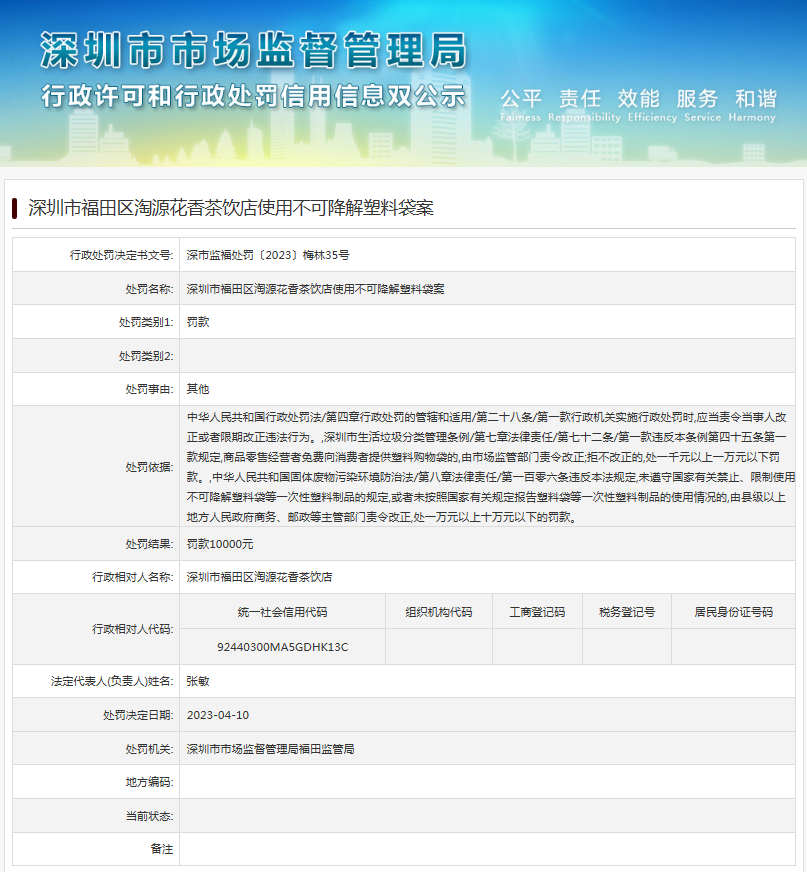Click the 处罚事由 label
The image size is (807, 872).
[149, 389]
